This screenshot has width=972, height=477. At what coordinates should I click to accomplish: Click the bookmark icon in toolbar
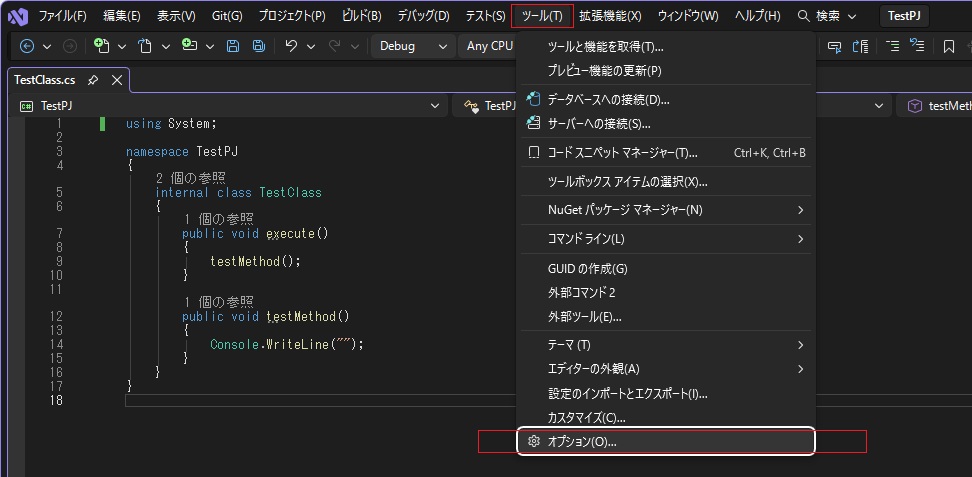tap(949, 46)
